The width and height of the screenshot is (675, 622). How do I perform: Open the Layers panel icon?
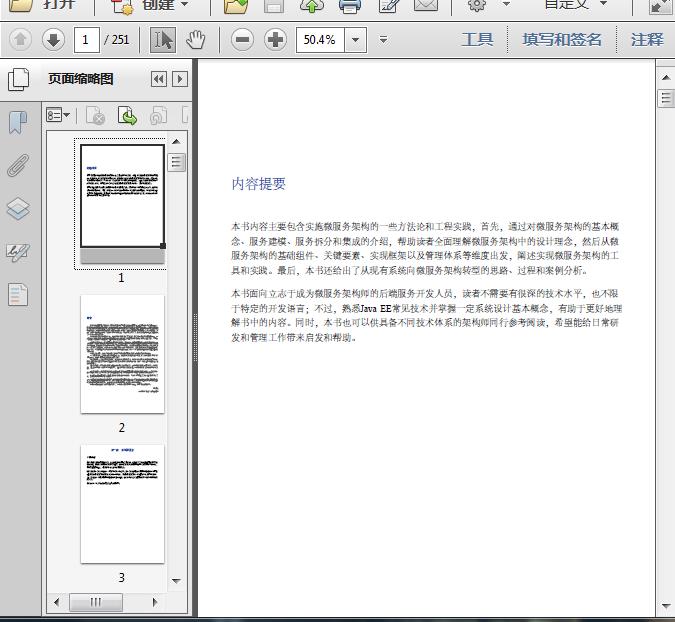click(x=17, y=209)
